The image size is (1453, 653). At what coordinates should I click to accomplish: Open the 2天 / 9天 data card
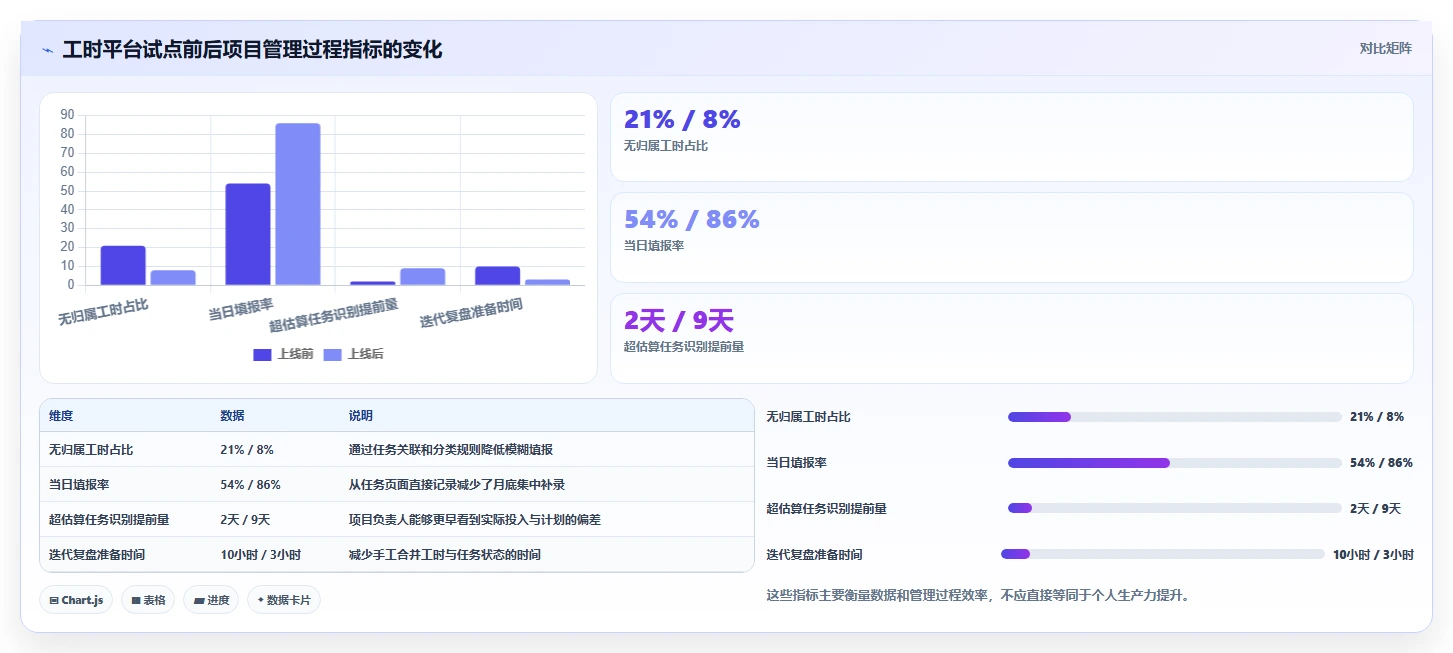tap(1012, 338)
